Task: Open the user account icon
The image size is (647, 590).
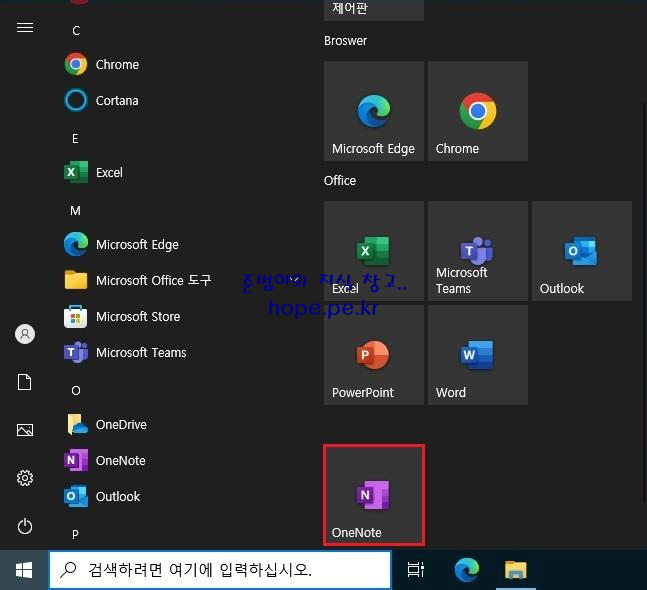Action: point(25,334)
